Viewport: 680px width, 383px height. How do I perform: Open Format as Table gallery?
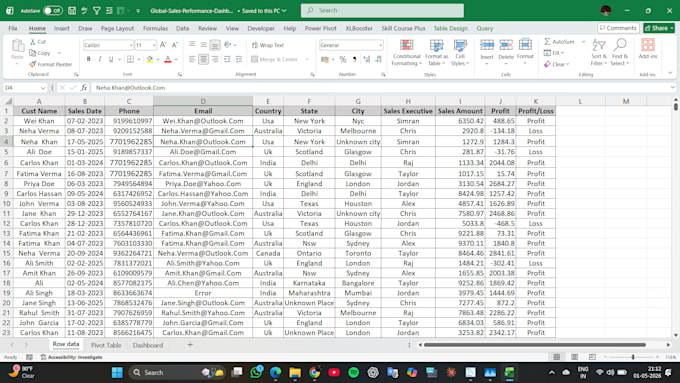point(436,52)
